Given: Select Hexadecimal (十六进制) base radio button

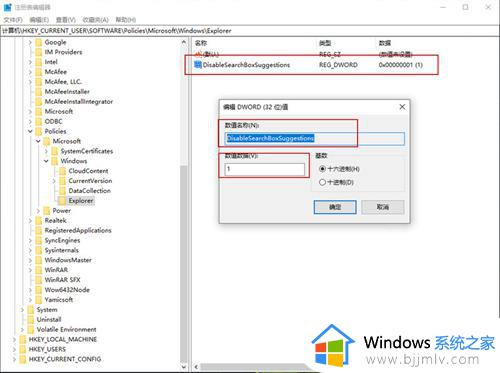Looking at the screenshot, I should click(322, 169).
